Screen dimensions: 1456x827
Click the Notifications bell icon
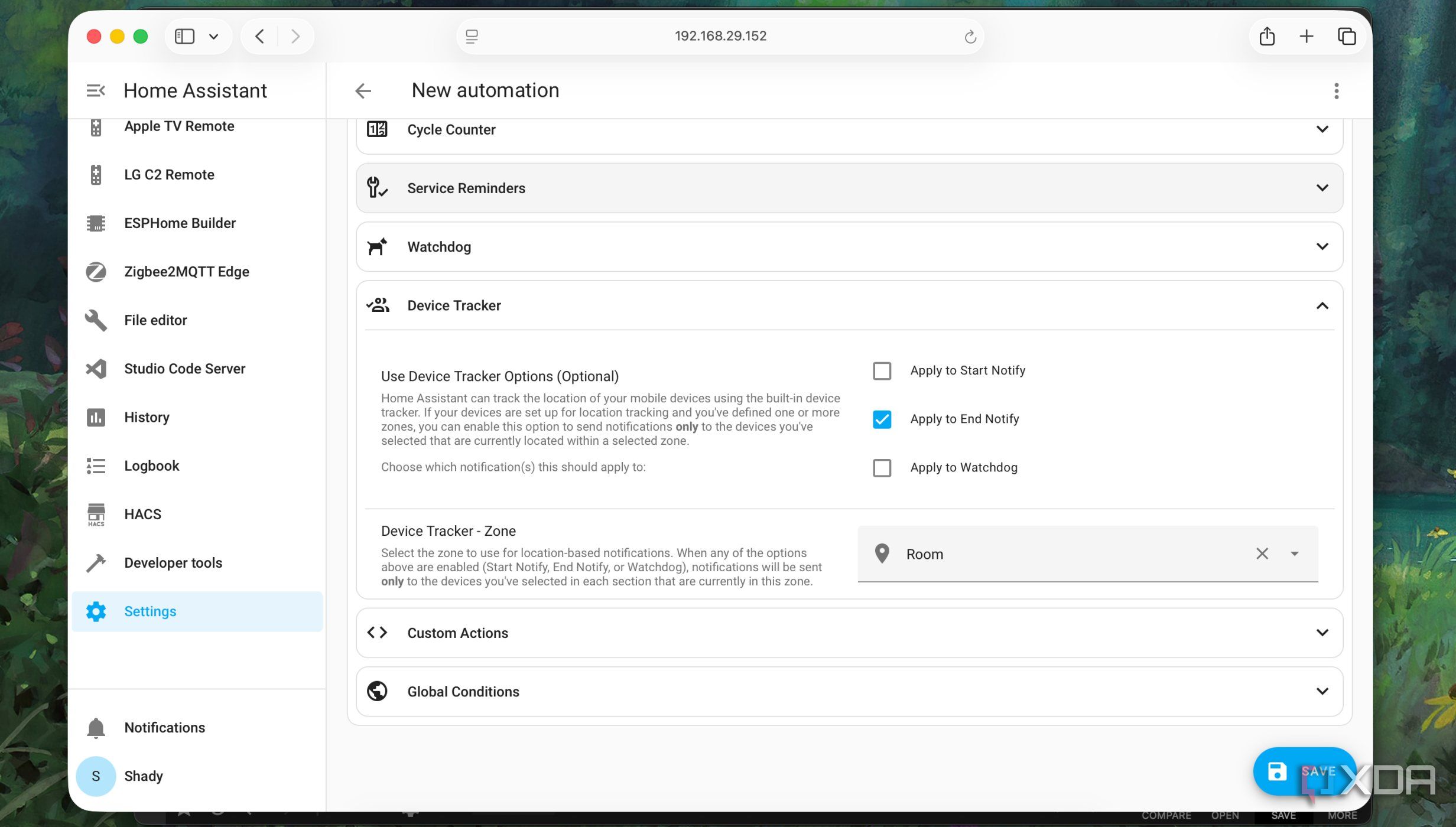coord(96,728)
